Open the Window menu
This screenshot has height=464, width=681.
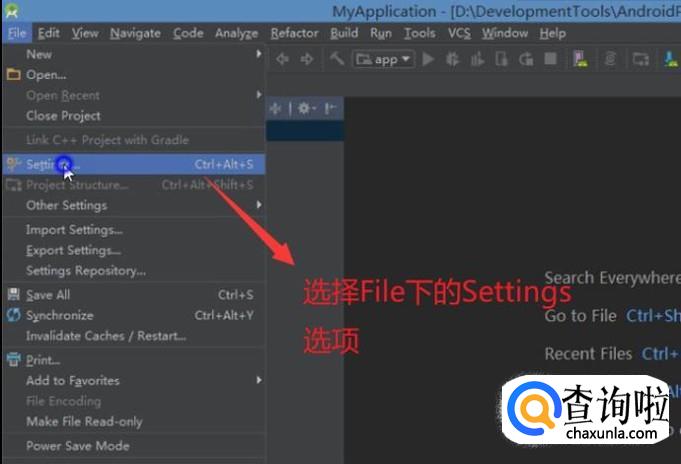(x=505, y=33)
